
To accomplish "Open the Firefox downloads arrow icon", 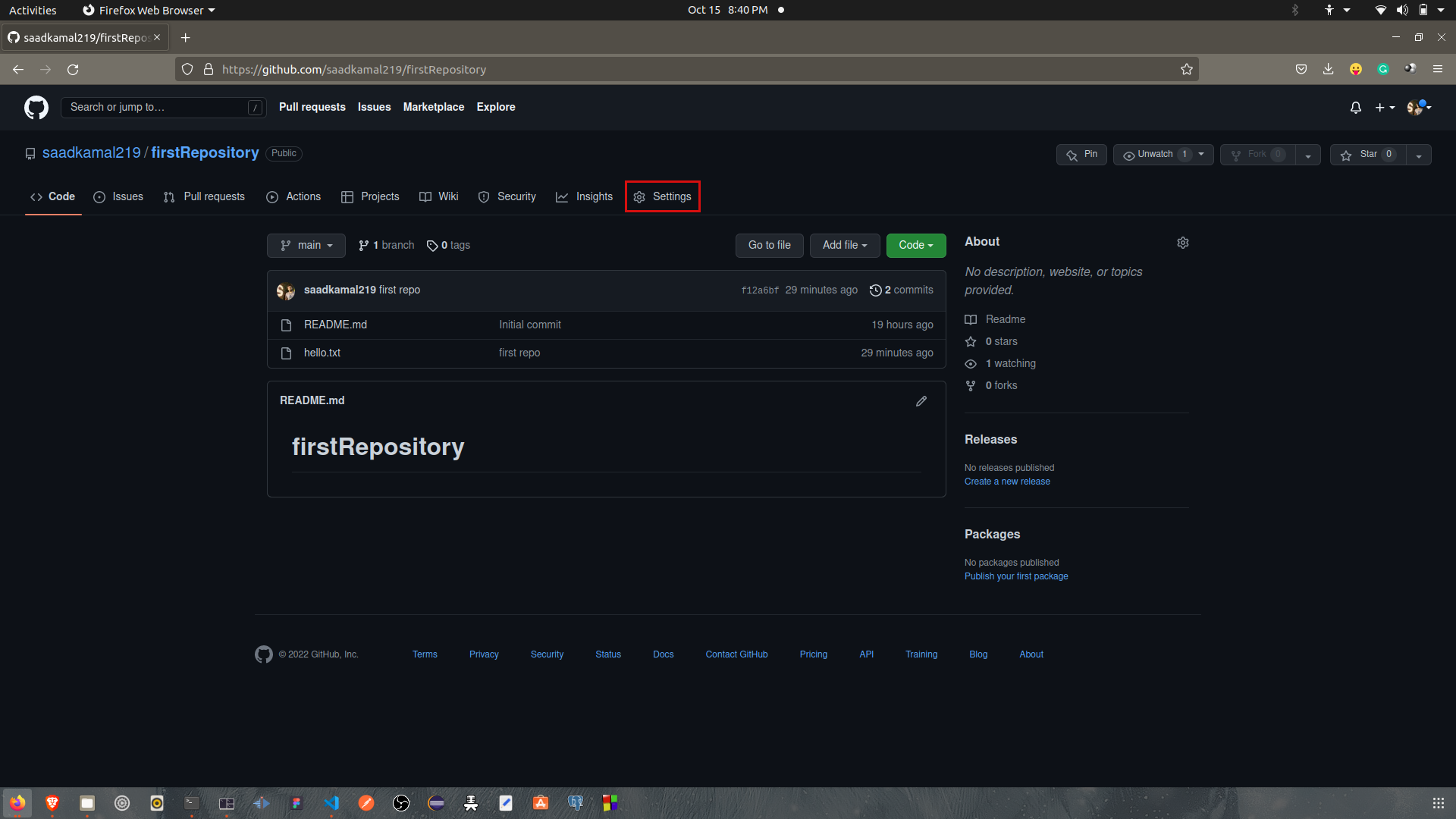I will 1328,70.
